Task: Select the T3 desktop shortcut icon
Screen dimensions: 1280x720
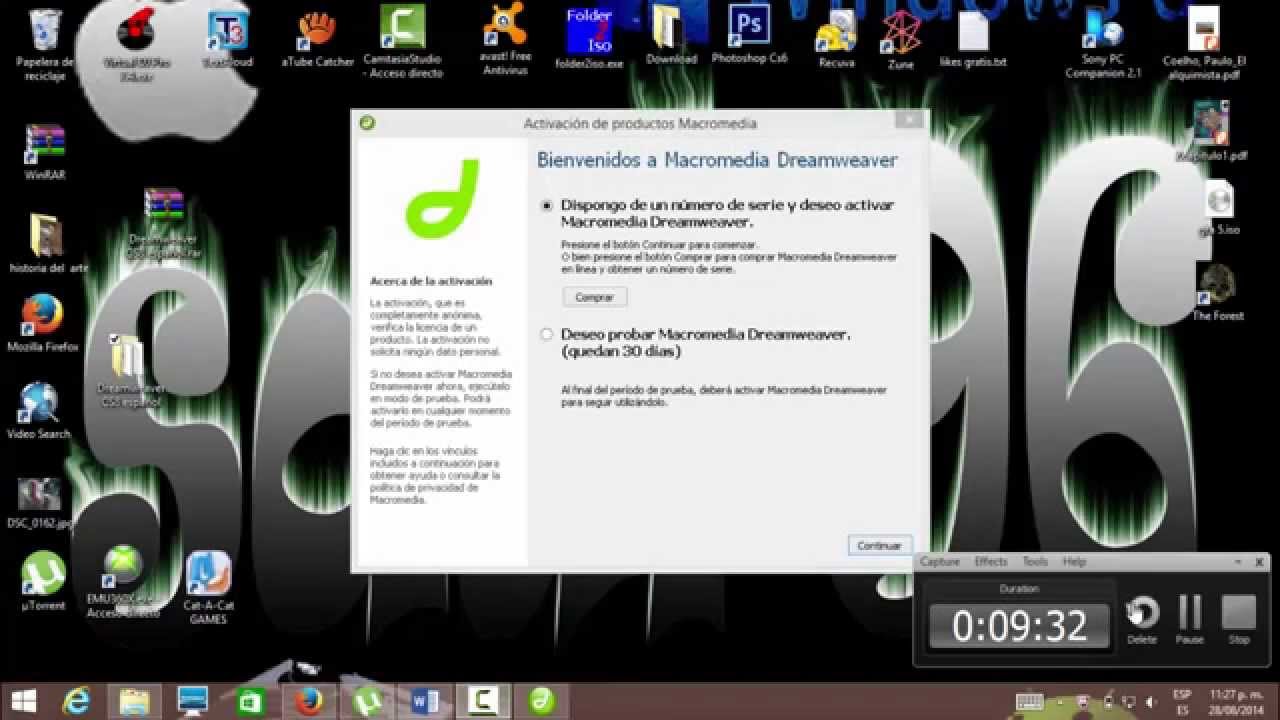Action: [227, 40]
